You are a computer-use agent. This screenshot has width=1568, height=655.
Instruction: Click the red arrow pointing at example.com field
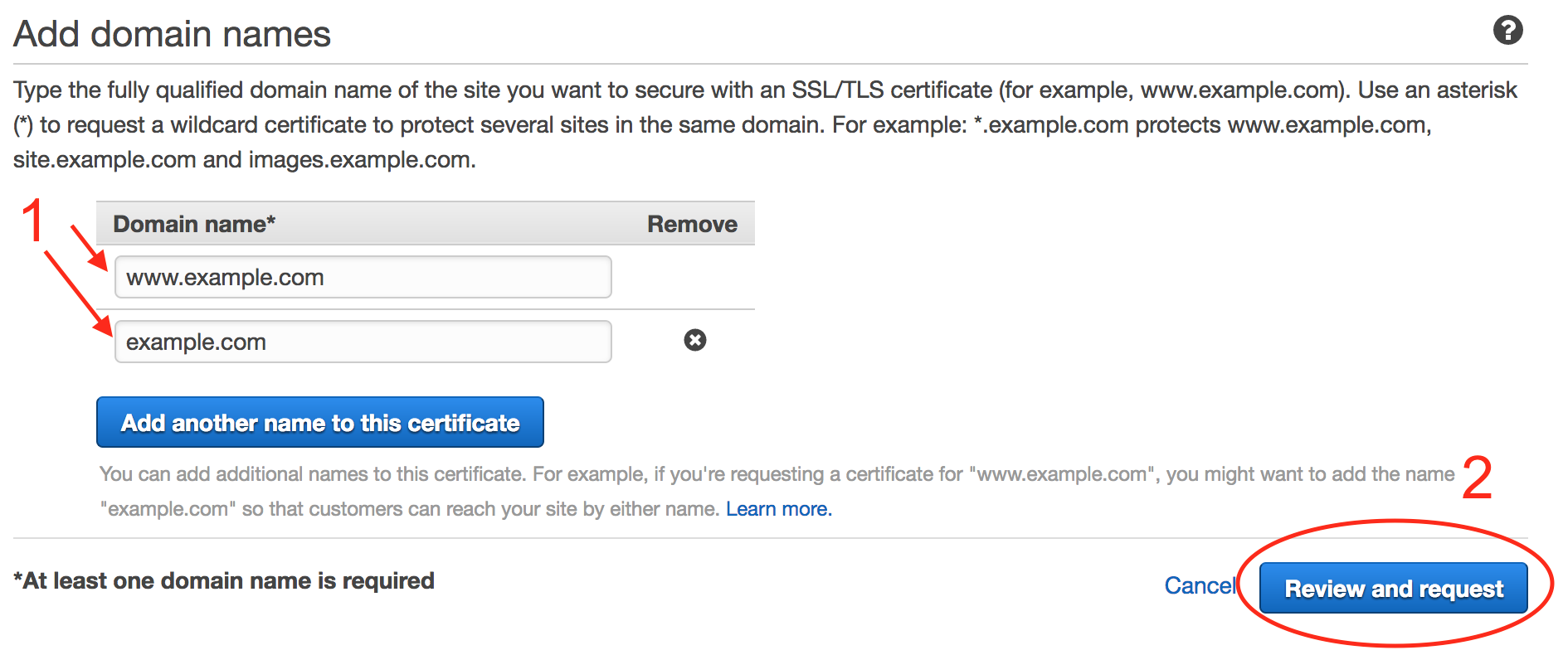coord(79,294)
